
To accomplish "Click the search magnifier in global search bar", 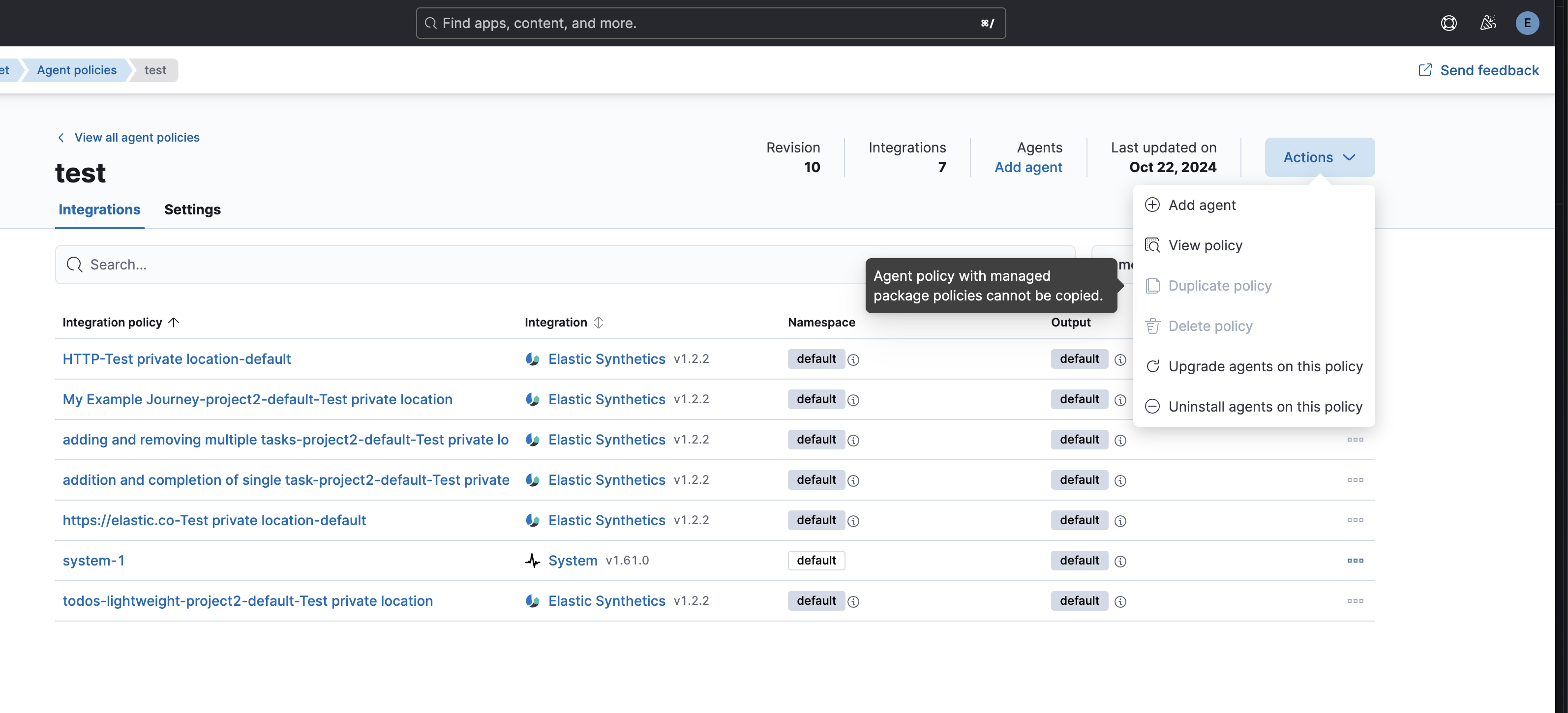I will [430, 23].
